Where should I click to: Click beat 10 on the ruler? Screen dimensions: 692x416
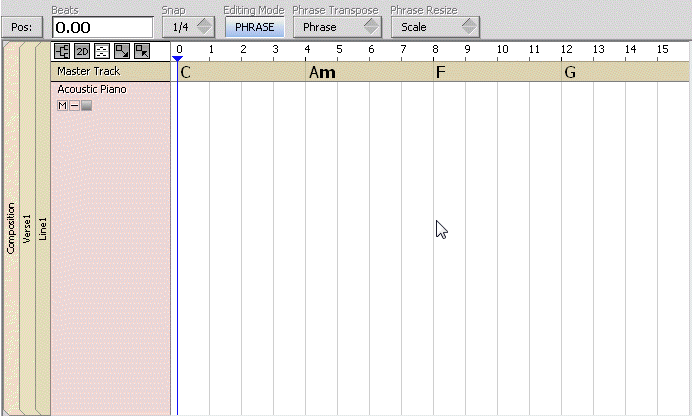502,49
